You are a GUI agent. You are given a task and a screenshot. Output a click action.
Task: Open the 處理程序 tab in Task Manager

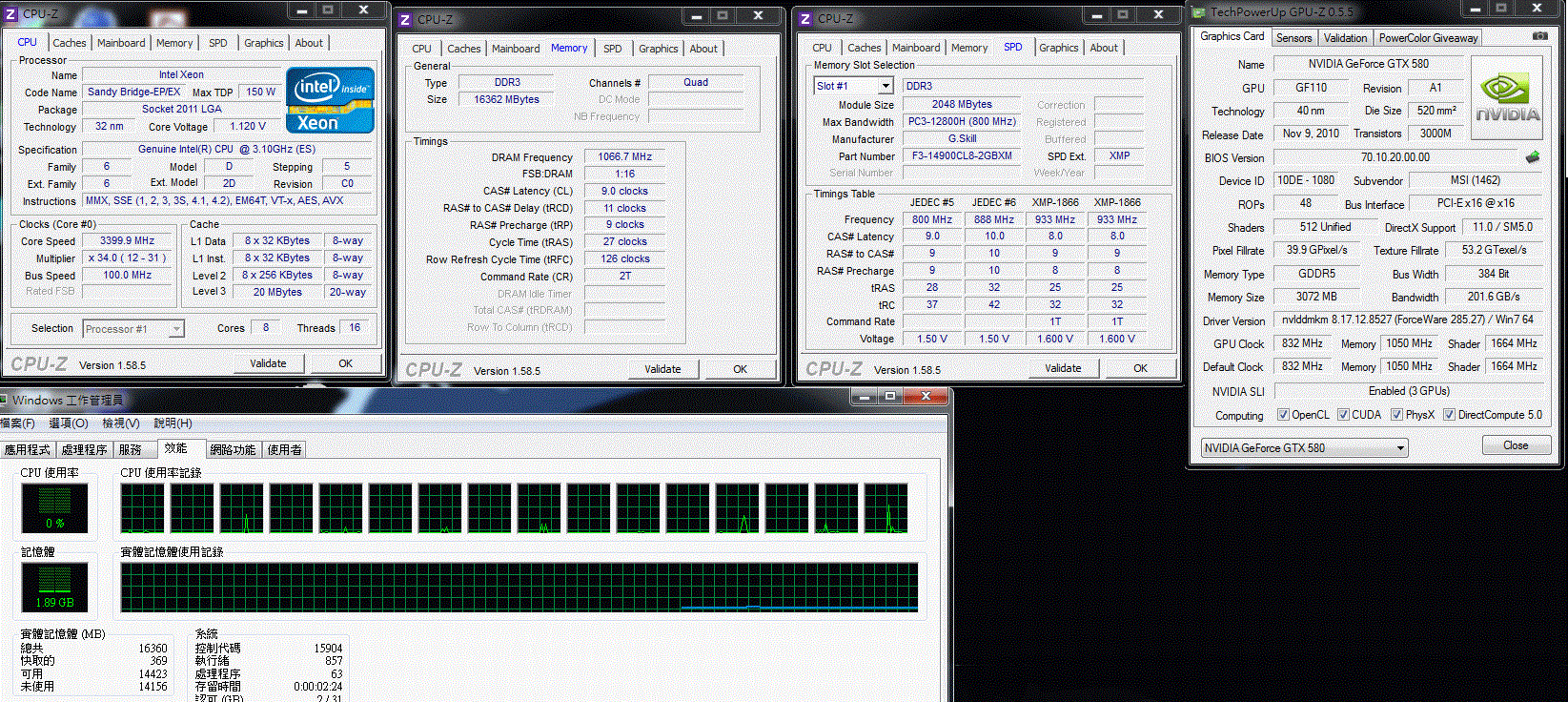point(84,449)
